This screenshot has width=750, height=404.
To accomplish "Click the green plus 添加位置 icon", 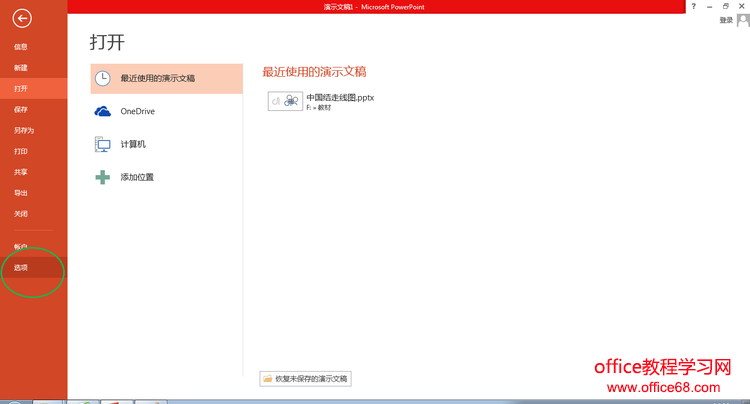I will [102, 177].
